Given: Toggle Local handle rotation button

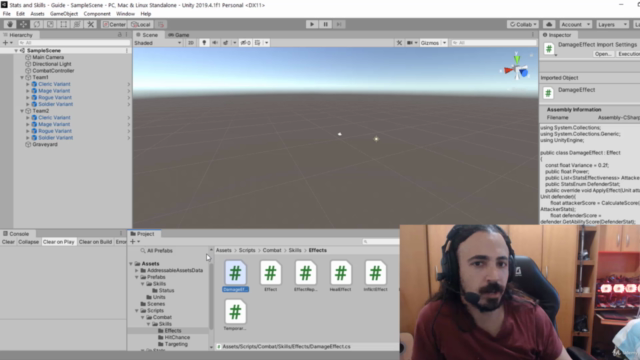Looking at the screenshot, I should 141,24.
